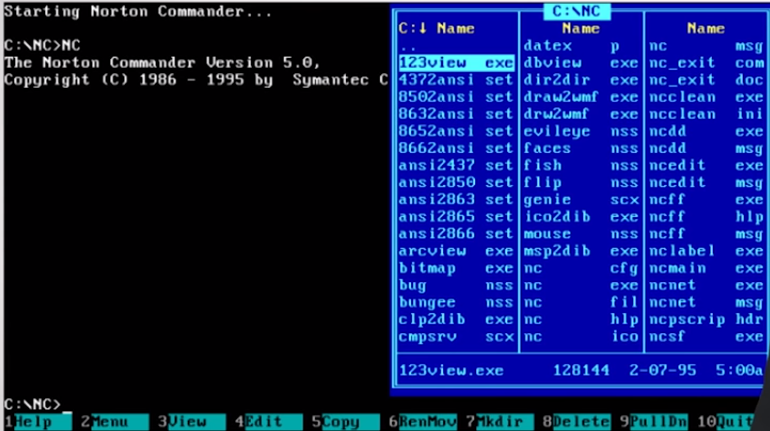Select file clp2dib exe

tap(456, 319)
